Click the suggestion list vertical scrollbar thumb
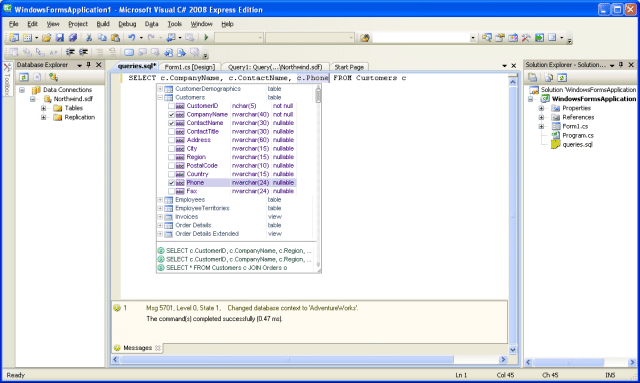The image size is (640, 383). [318, 96]
